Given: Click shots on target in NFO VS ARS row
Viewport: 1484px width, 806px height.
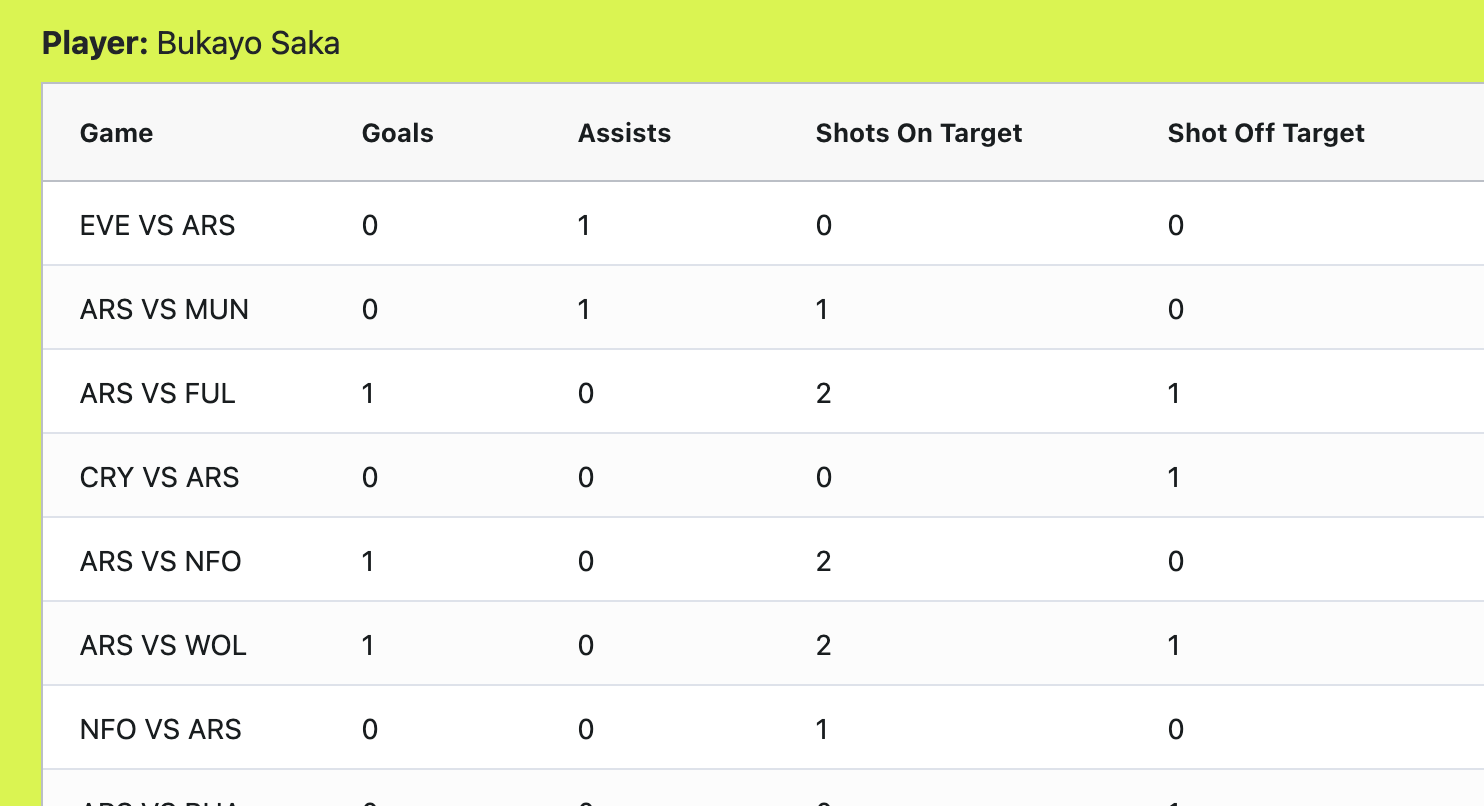Looking at the screenshot, I should 822,729.
